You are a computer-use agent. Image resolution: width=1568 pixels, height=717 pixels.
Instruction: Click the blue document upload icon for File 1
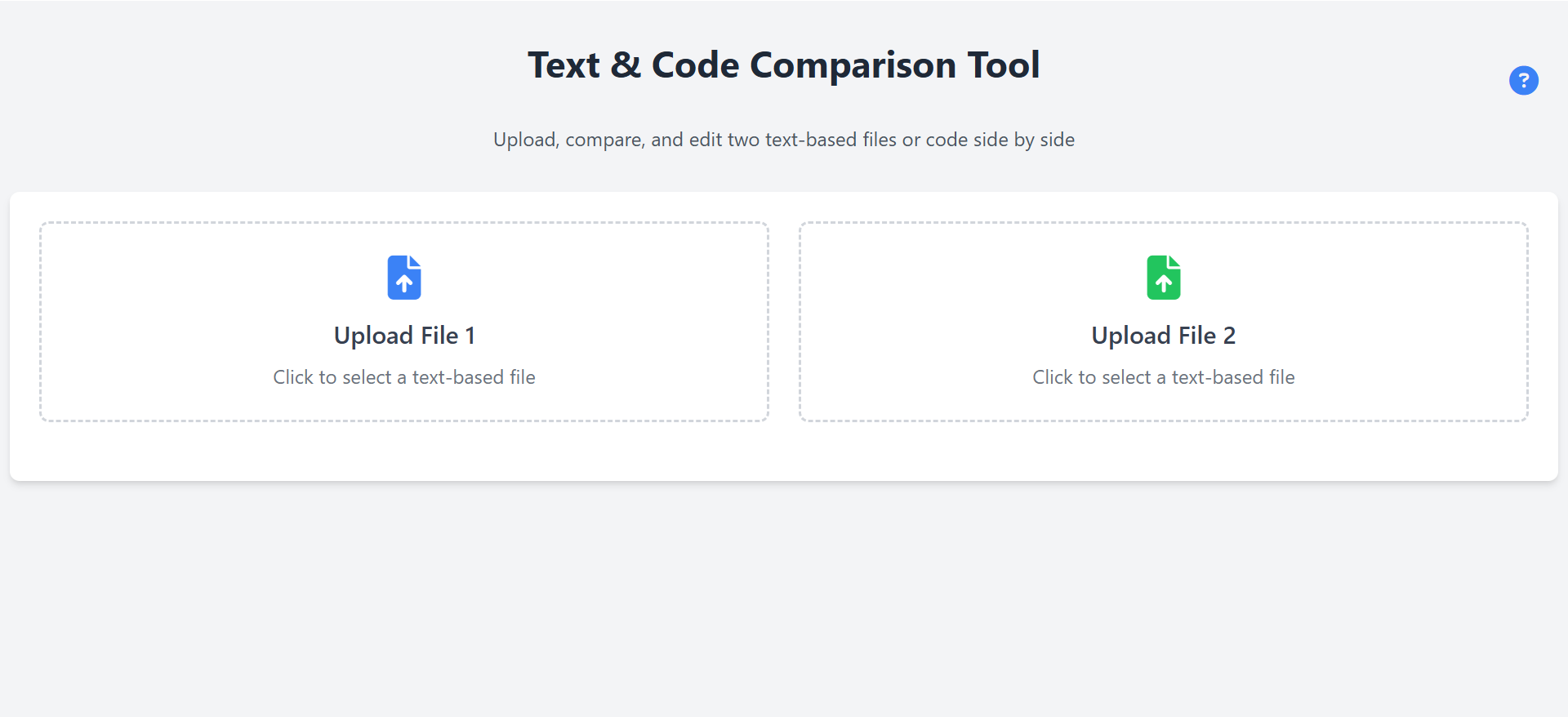click(x=403, y=277)
